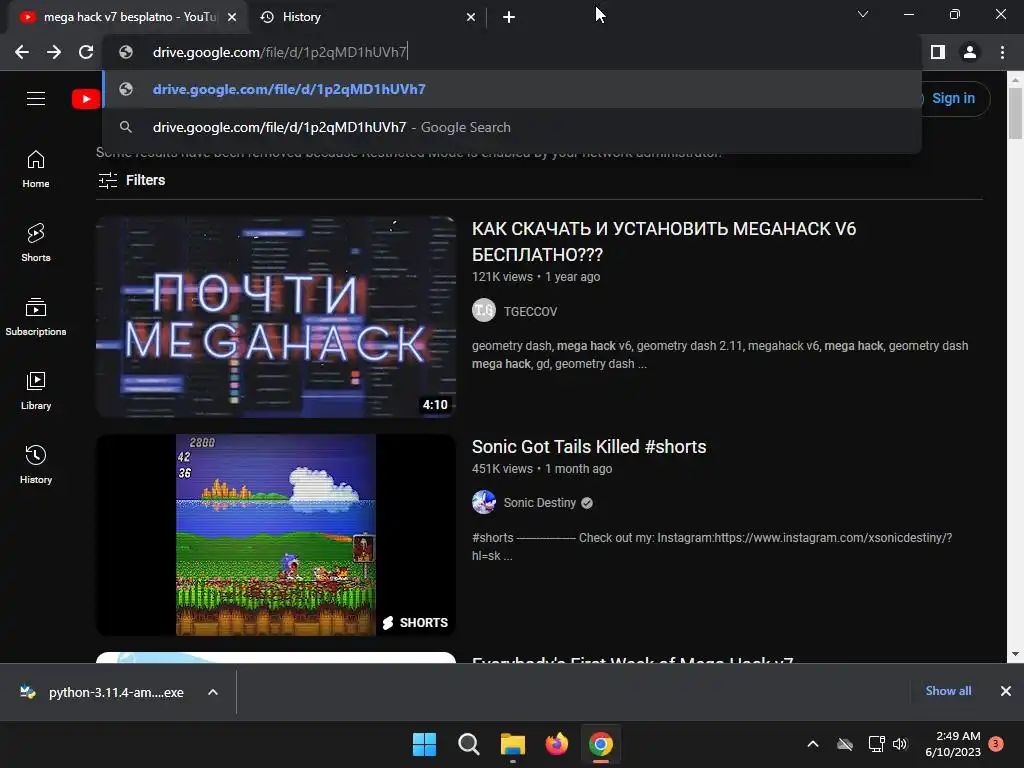Open tab search chevron in title bar
The height and width of the screenshot is (768, 1024).
click(x=863, y=14)
